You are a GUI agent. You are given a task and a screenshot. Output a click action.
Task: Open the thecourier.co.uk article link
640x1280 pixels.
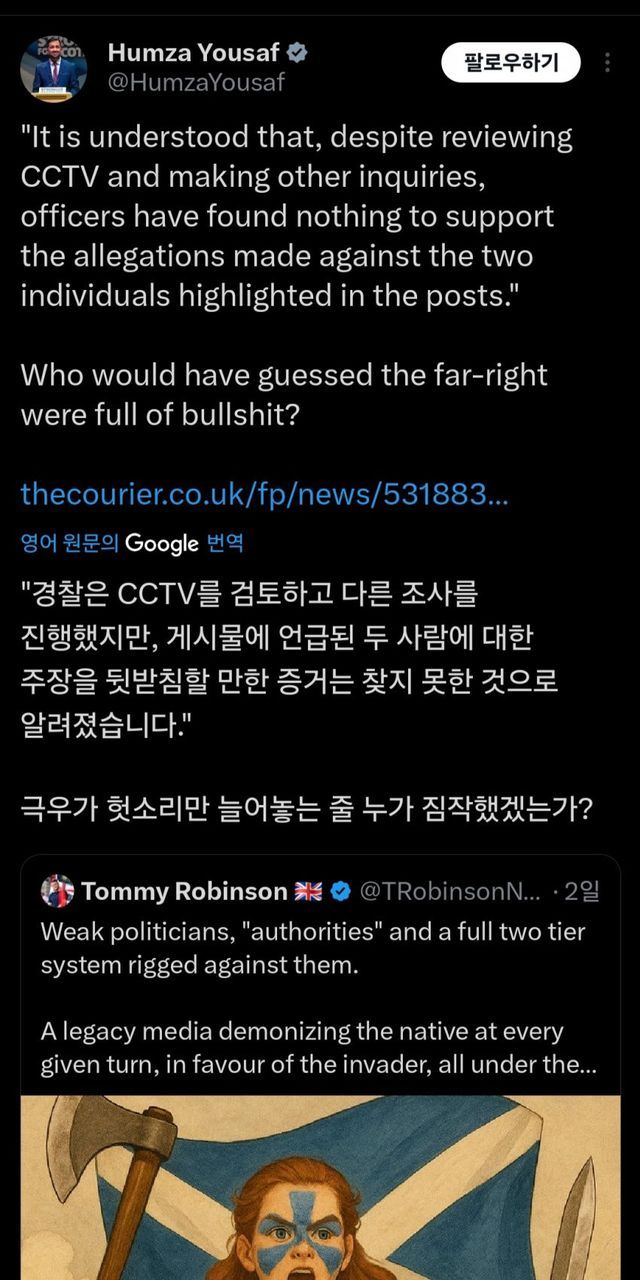(264, 493)
